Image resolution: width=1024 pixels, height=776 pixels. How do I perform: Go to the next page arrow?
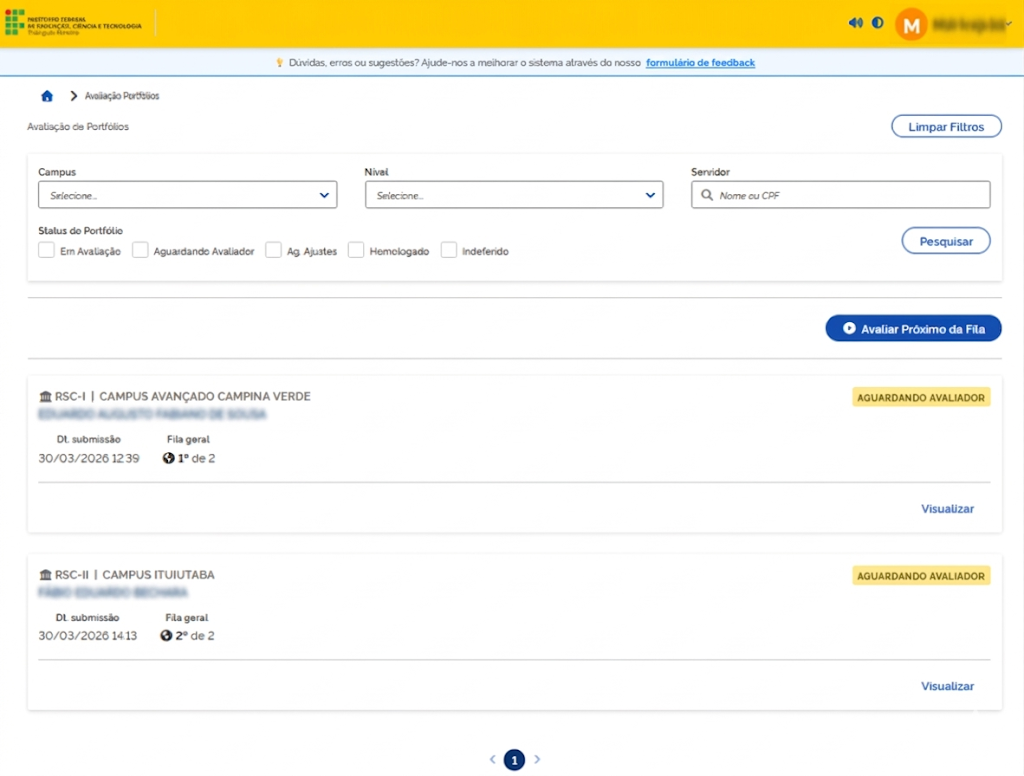(537, 760)
